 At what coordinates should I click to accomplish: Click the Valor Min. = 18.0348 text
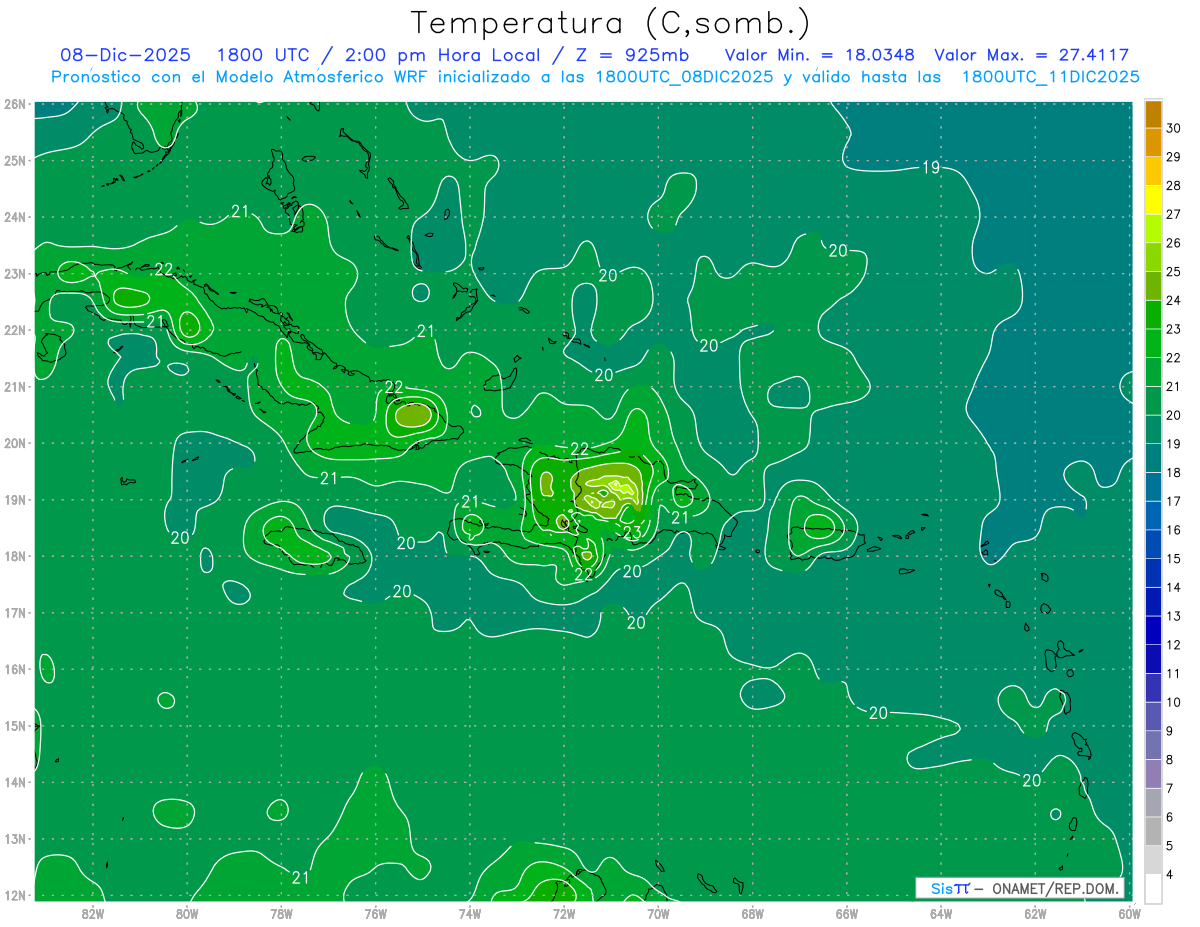(819, 56)
